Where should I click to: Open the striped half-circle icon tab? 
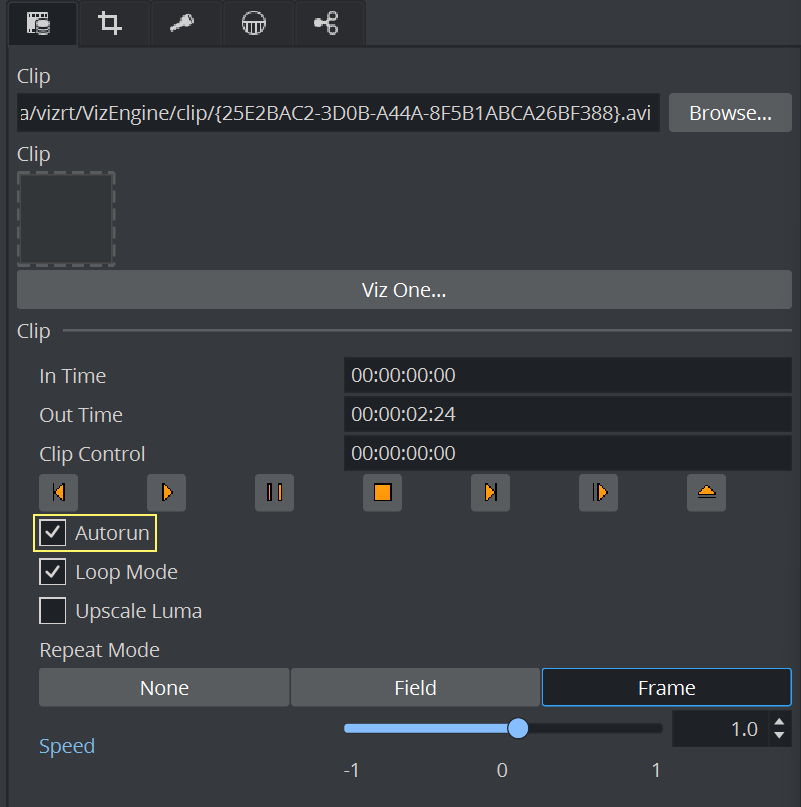pyautogui.click(x=255, y=23)
